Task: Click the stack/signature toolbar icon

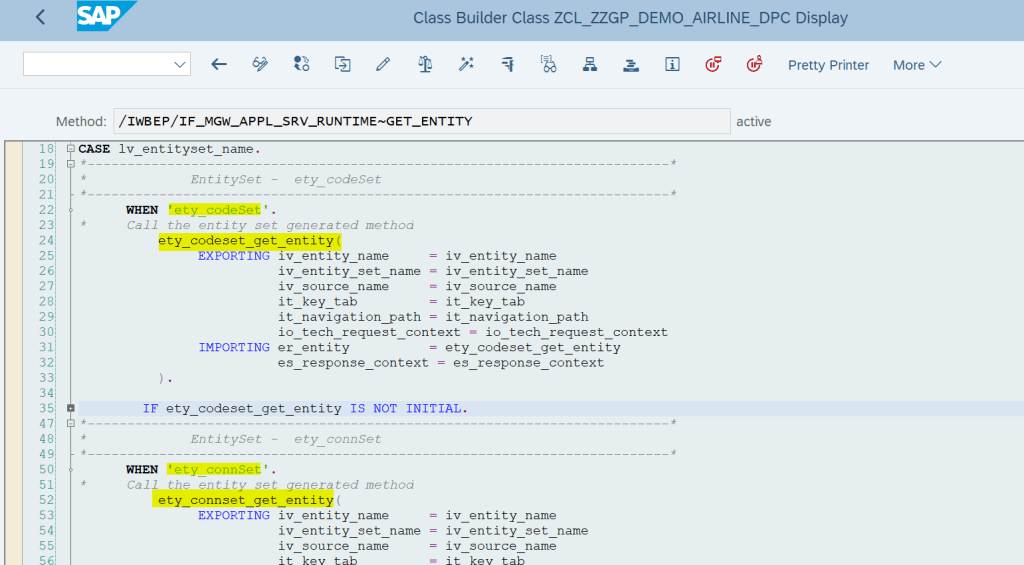Action: [x=631, y=64]
